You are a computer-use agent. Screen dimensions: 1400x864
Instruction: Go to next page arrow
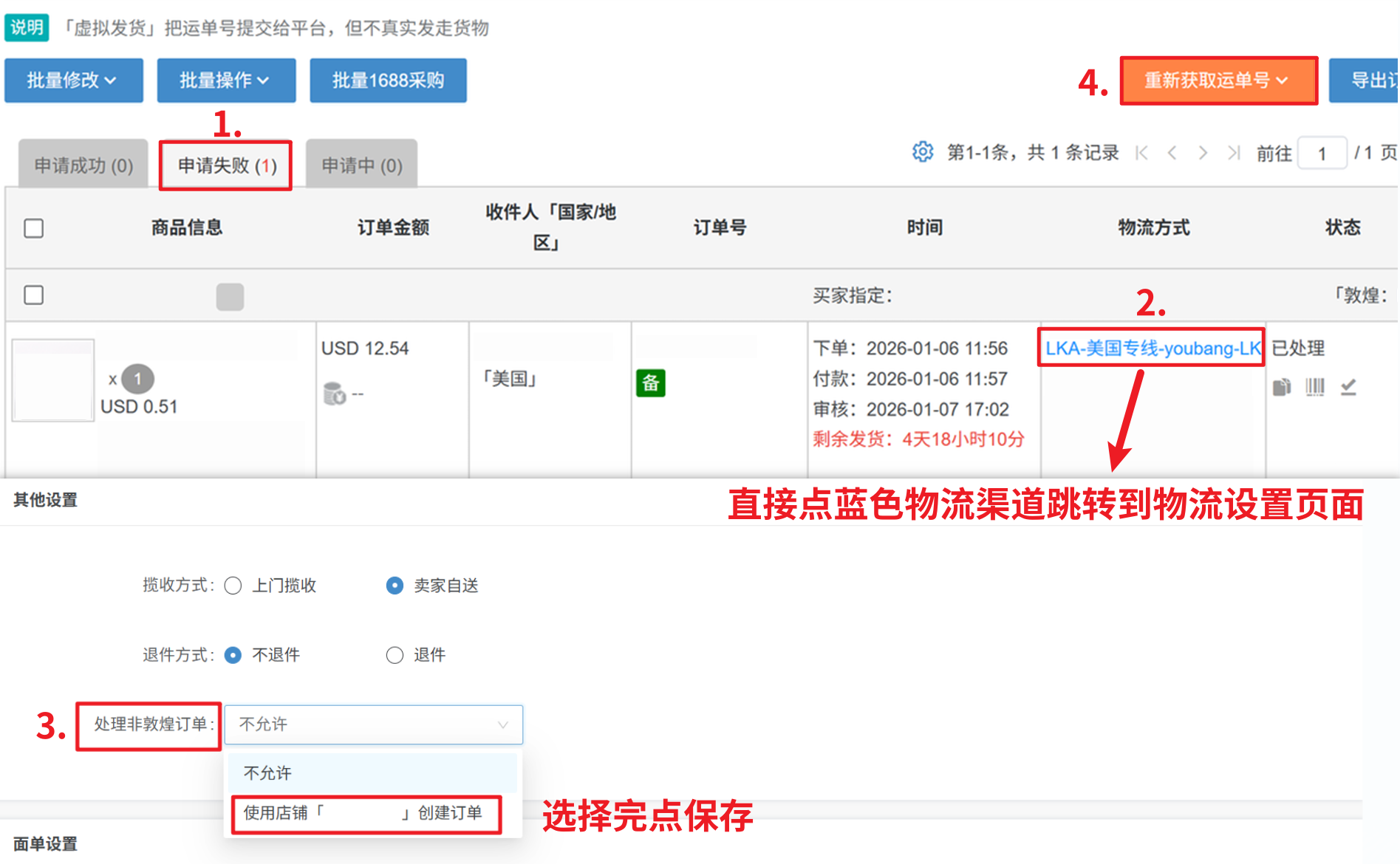click(1203, 153)
